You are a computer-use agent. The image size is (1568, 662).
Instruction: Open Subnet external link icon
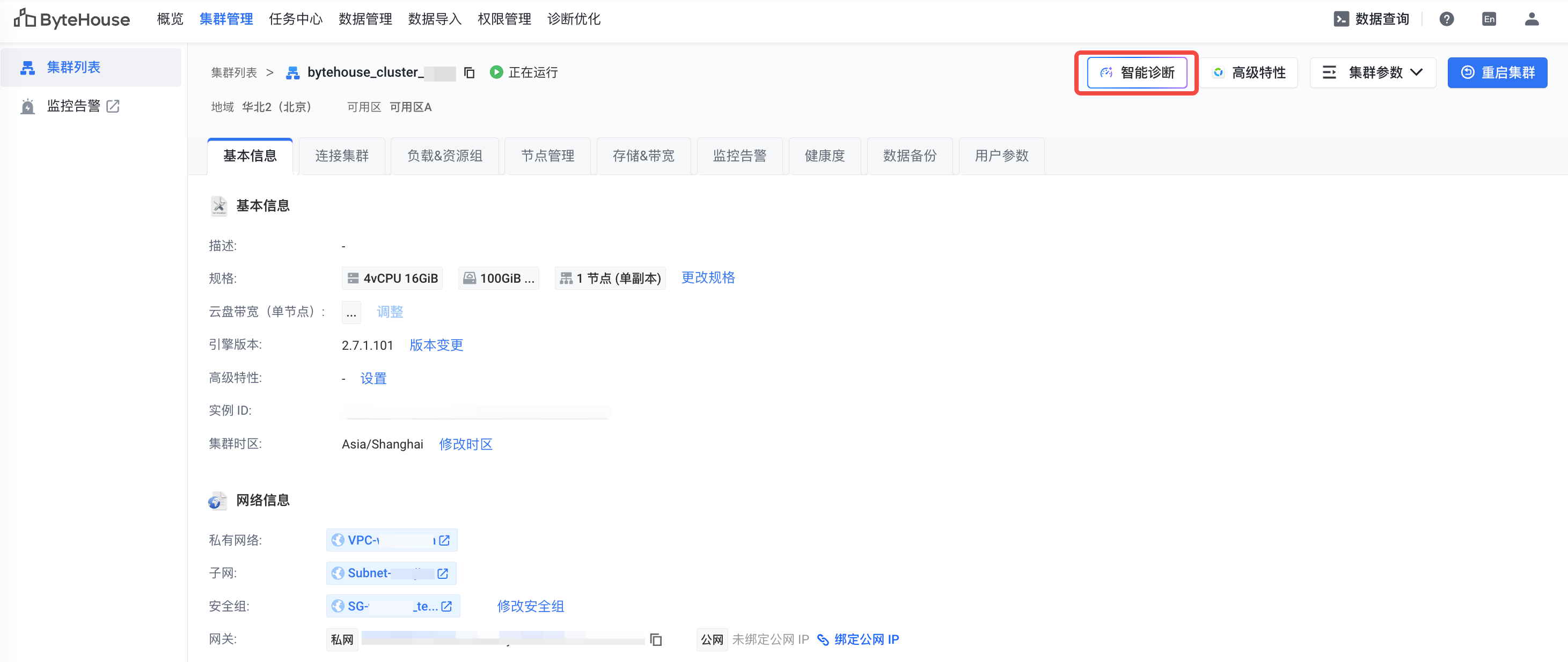coord(443,573)
